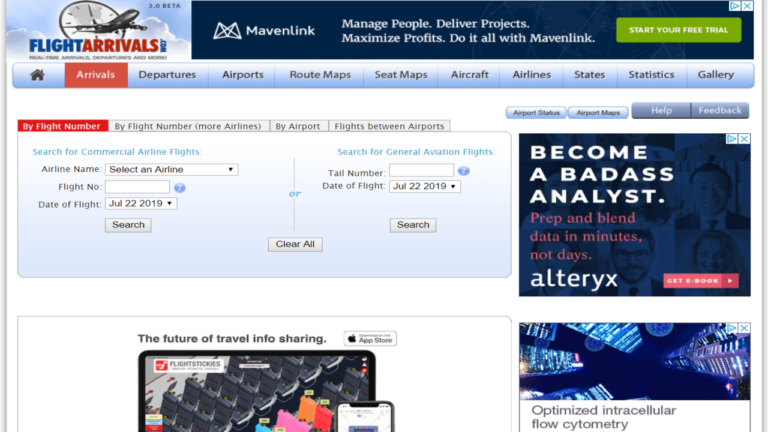
Task: Open the Flights between Airports tab
Action: 389,127
